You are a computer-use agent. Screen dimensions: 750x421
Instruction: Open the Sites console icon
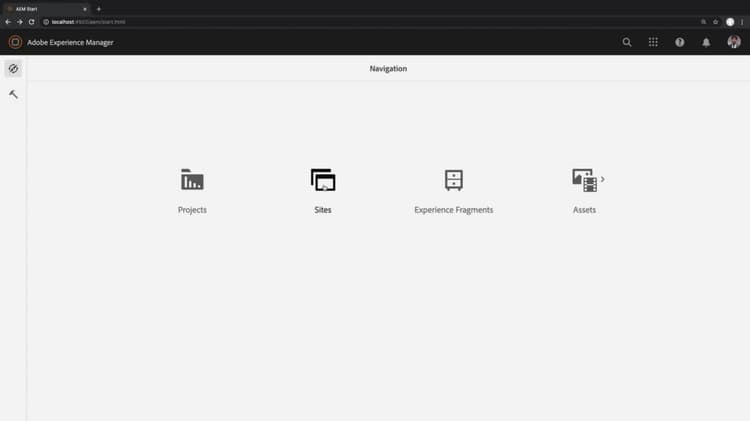tap(323, 180)
